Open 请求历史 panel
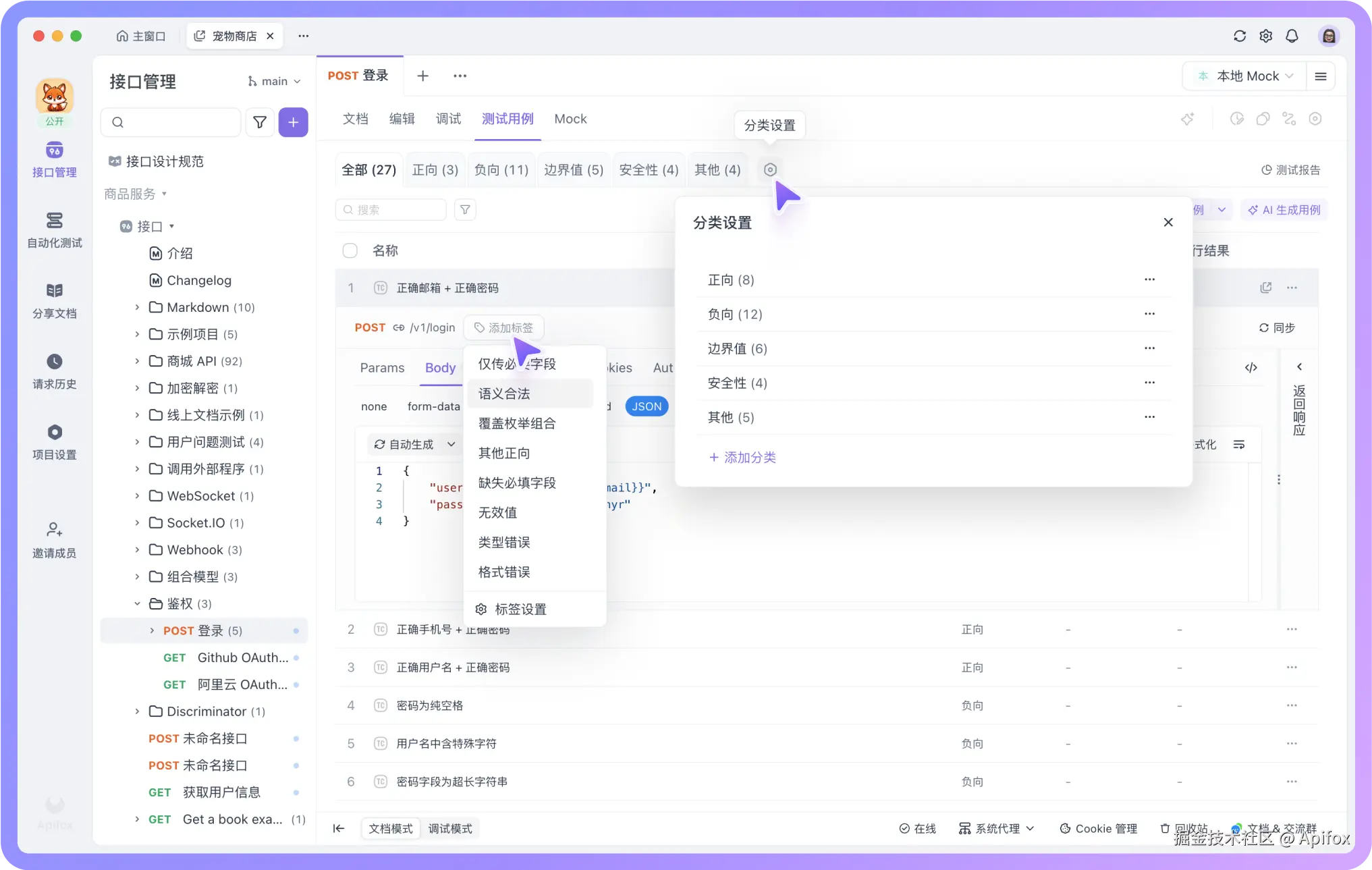 (x=54, y=372)
